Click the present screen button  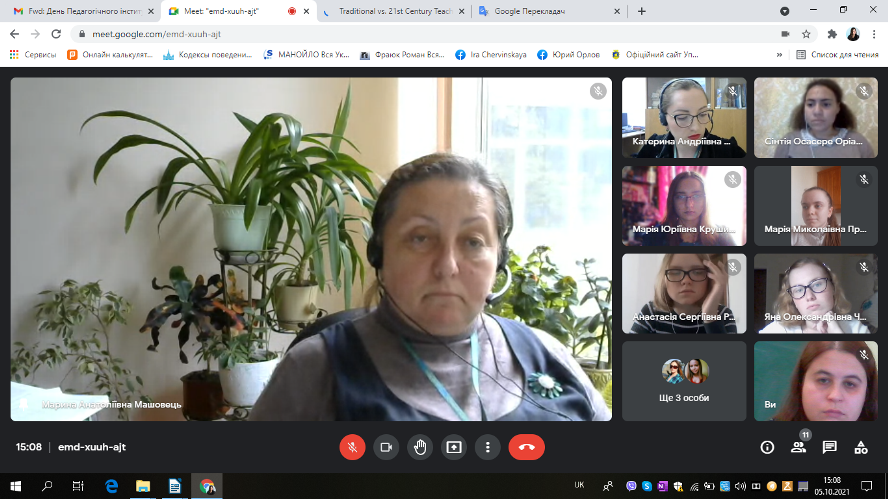tap(454, 447)
